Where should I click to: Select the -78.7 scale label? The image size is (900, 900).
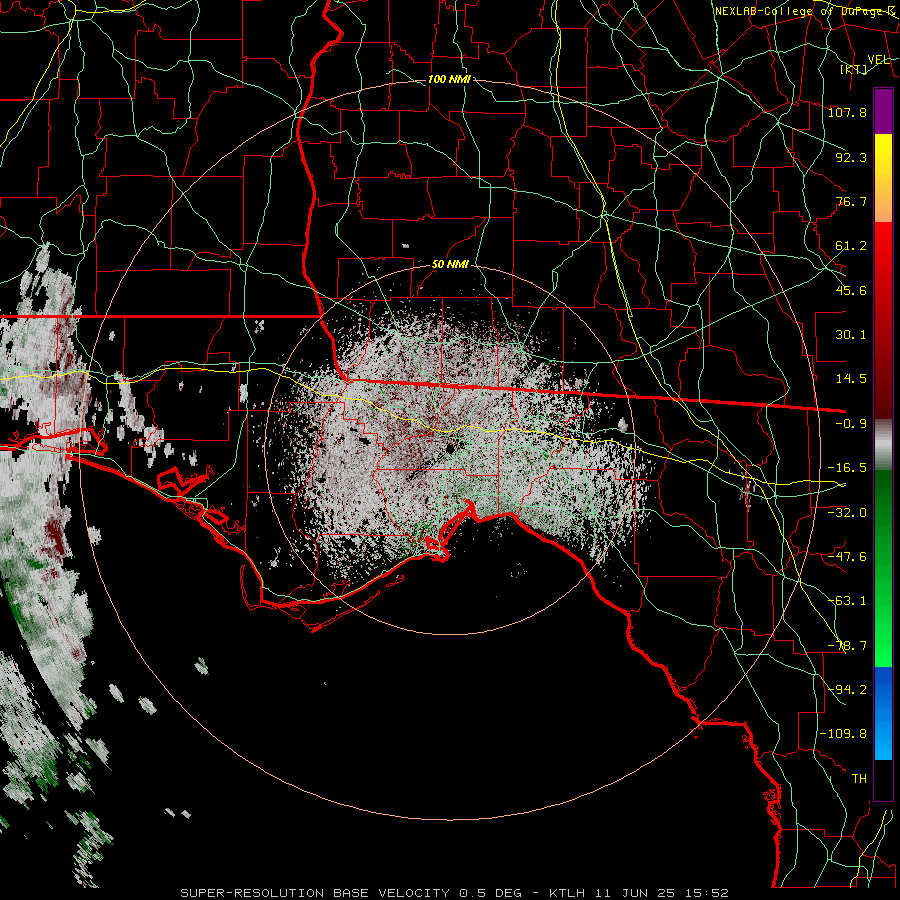847,645
